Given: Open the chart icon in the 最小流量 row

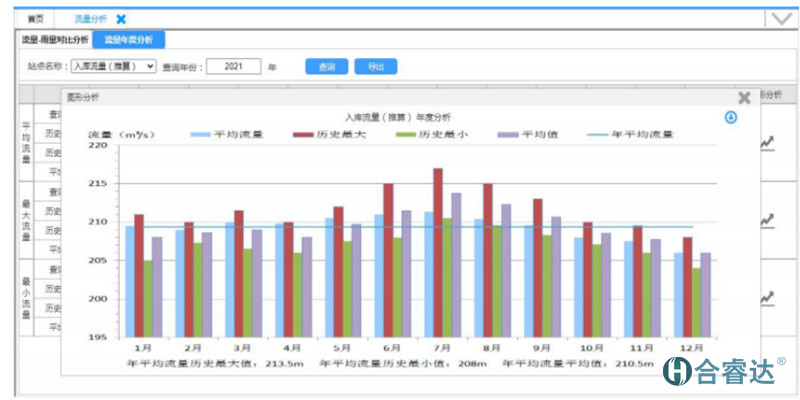Looking at the screenshot, I should click(x=767, y=297).
